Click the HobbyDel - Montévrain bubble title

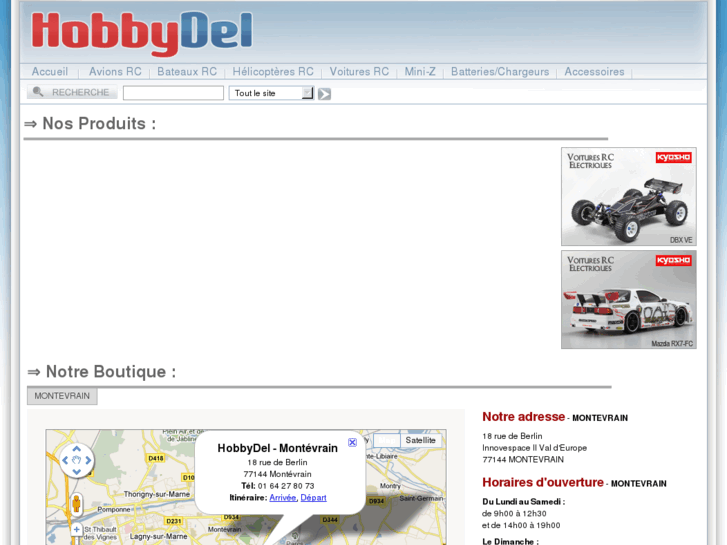click(278, 448)
